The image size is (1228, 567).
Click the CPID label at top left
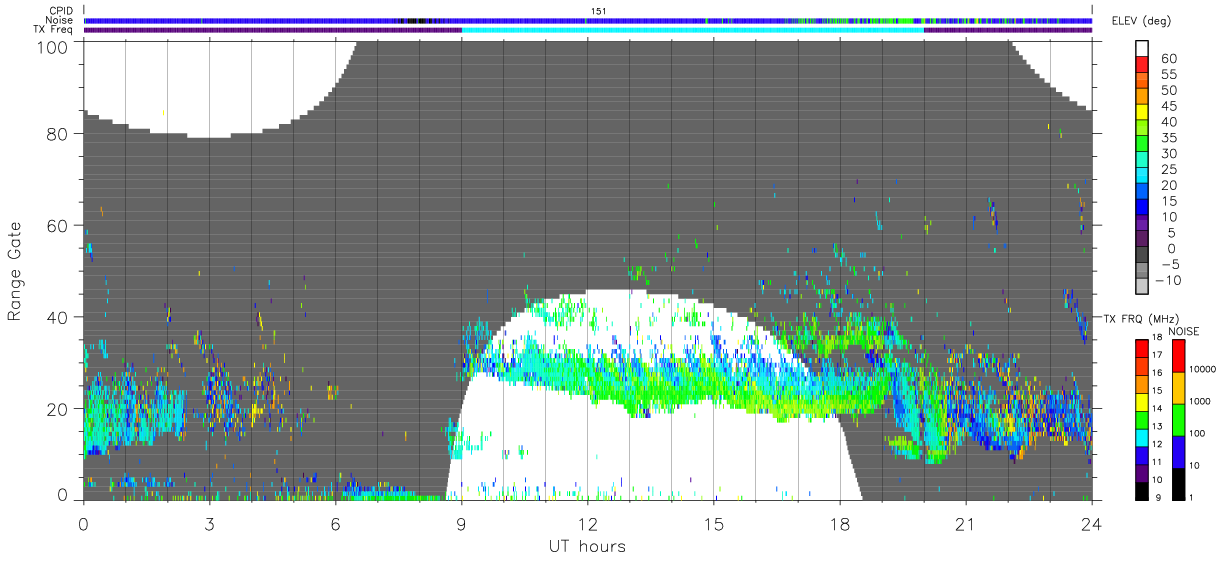59,10
